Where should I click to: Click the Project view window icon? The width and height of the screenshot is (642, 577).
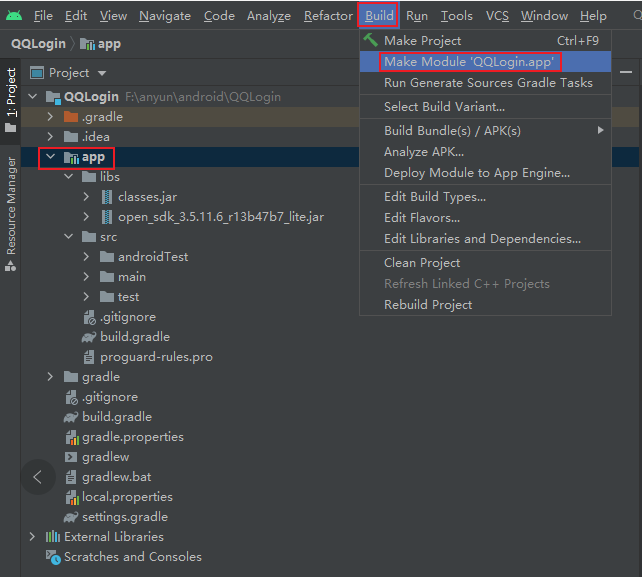(37, 73)
